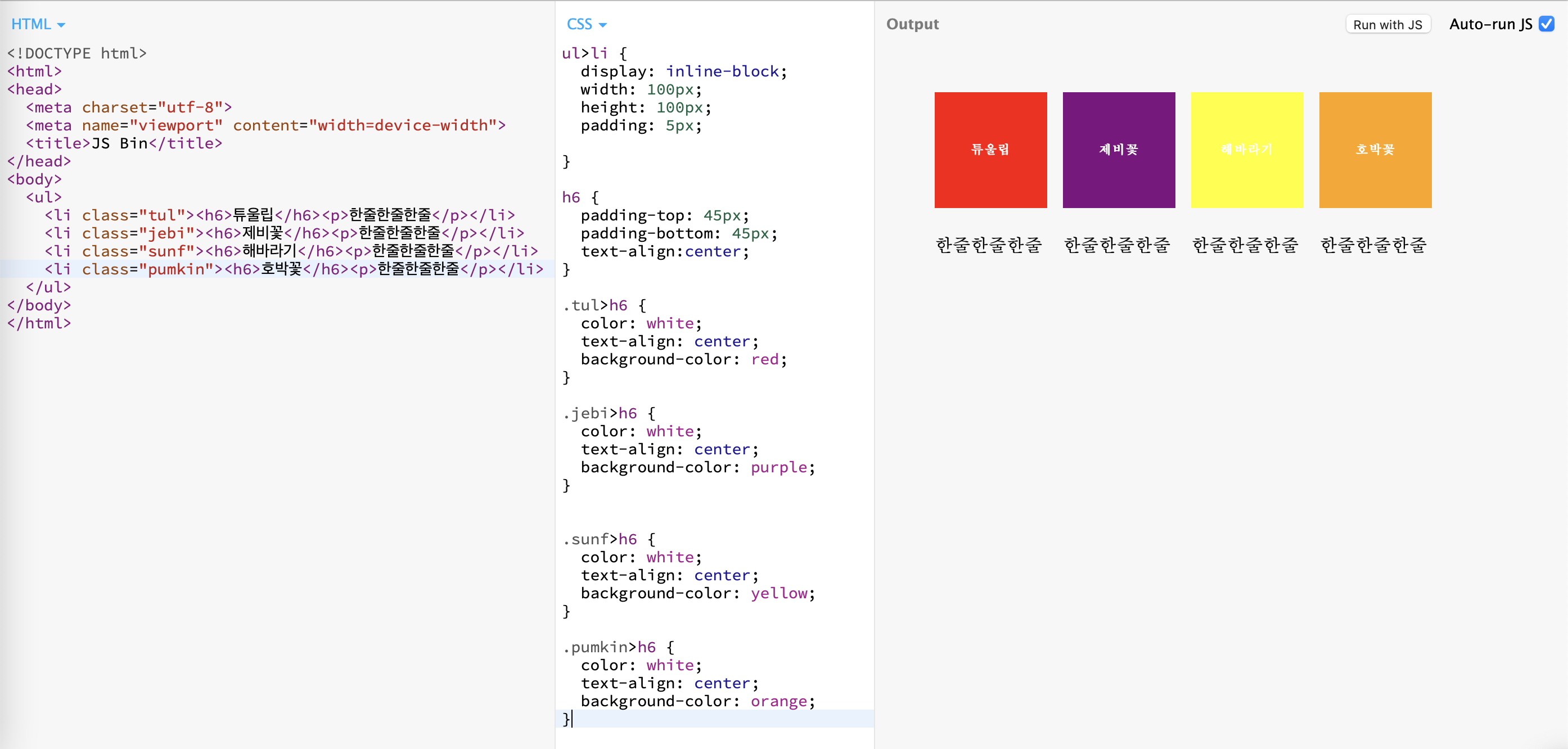Viewport: 1568px width, 749px height.
Task: Open the HTML panel dropdown arrow
Action: point(61,25)
